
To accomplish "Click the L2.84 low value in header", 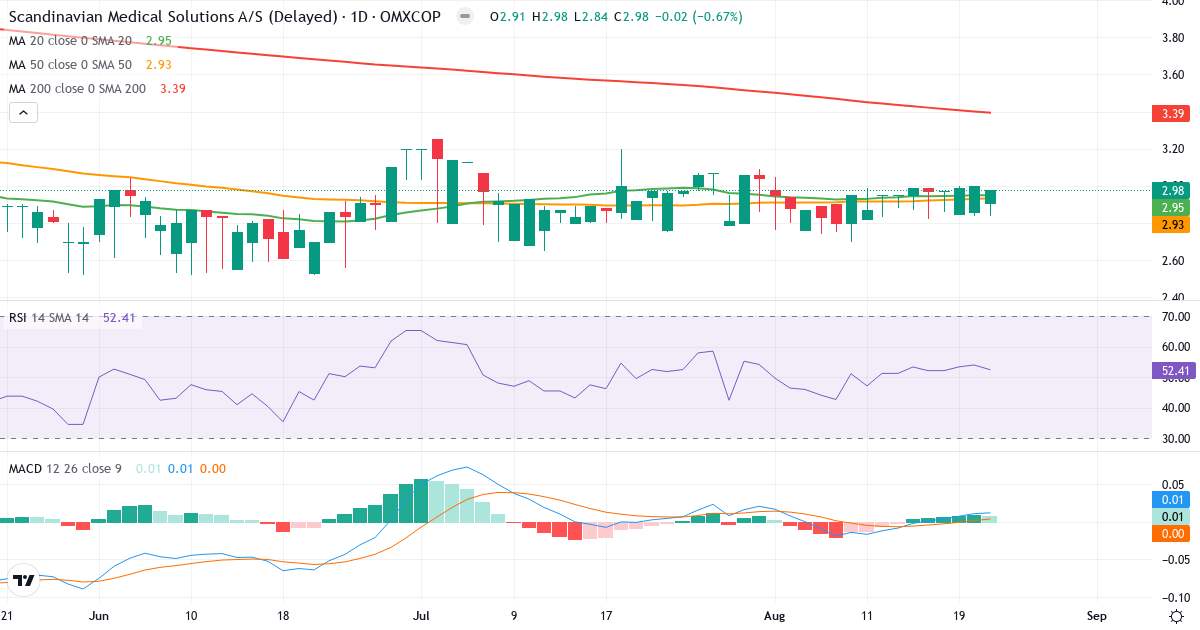I will click(591, 17).
